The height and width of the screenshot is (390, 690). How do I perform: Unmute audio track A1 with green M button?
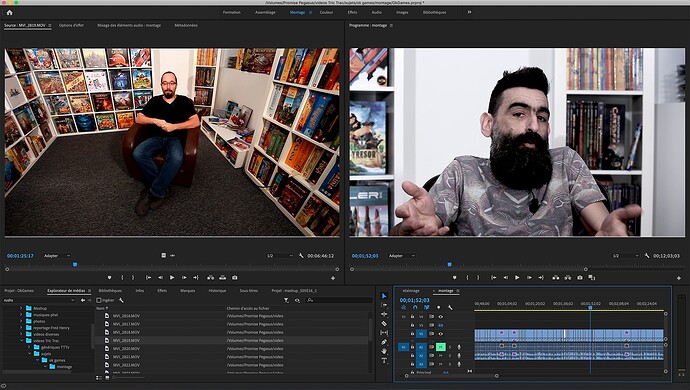click(440, 347)
